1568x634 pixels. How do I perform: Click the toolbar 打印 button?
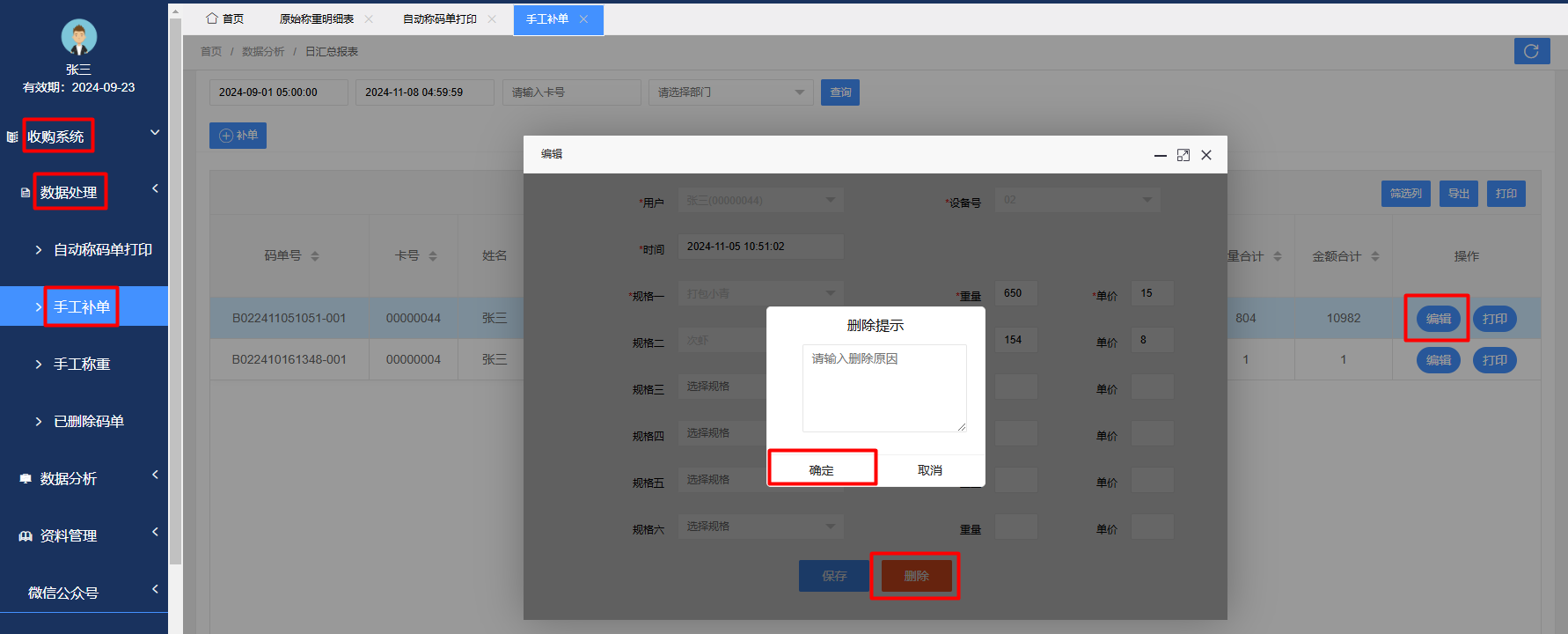1506,194
